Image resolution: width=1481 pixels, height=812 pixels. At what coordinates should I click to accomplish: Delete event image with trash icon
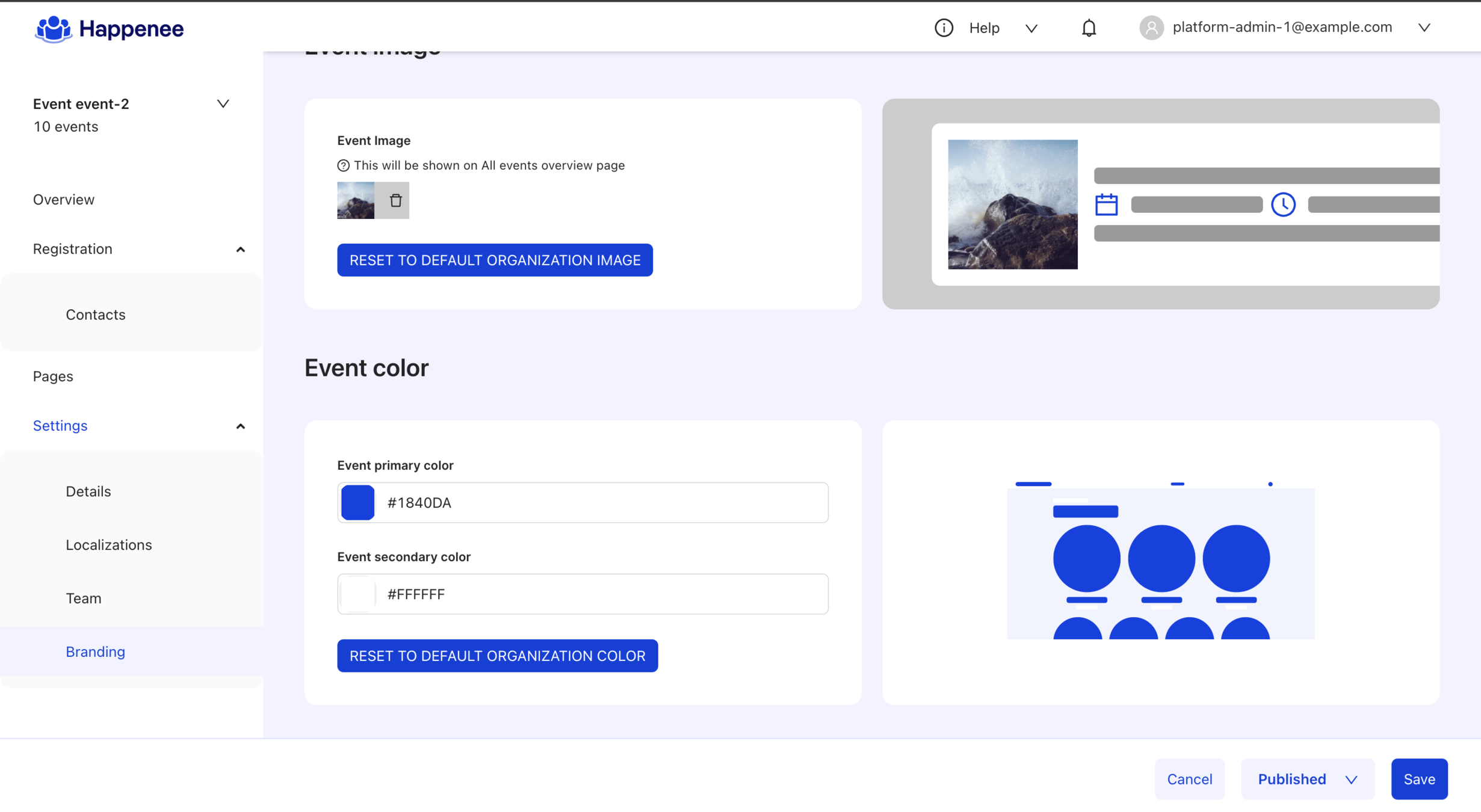click(395, 200)
